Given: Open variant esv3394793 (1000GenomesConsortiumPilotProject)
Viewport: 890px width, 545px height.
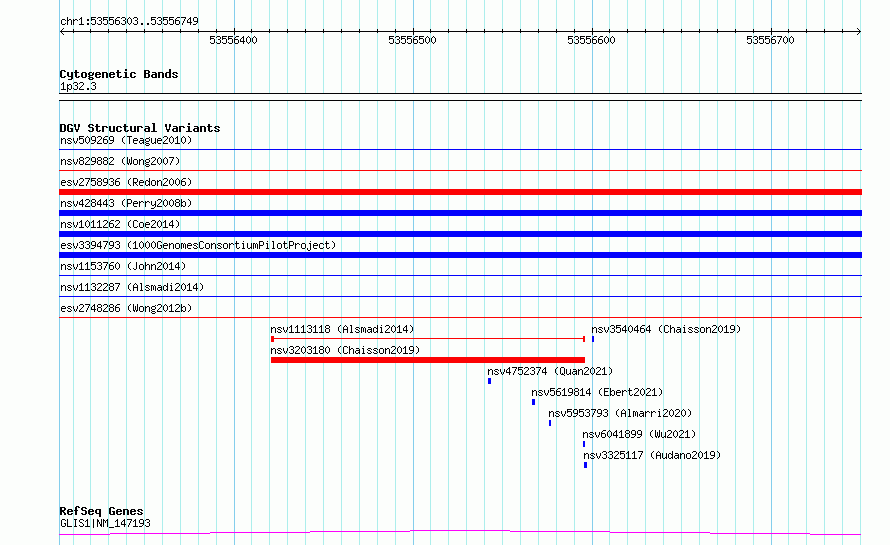Looking at the screenshot, I should pyautogui.click(x=198, y=245).
